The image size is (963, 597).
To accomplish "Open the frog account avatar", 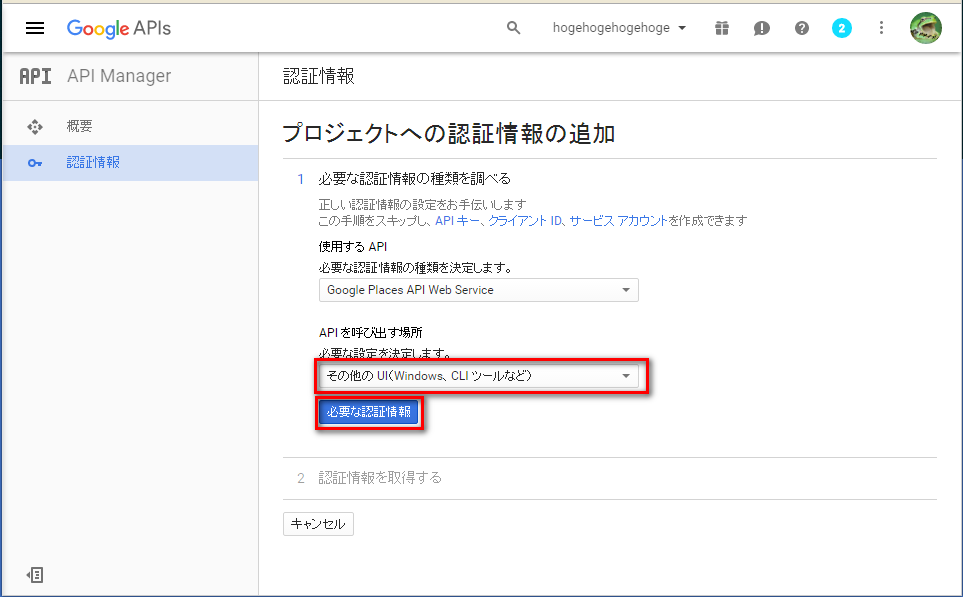I will (926, 28).
